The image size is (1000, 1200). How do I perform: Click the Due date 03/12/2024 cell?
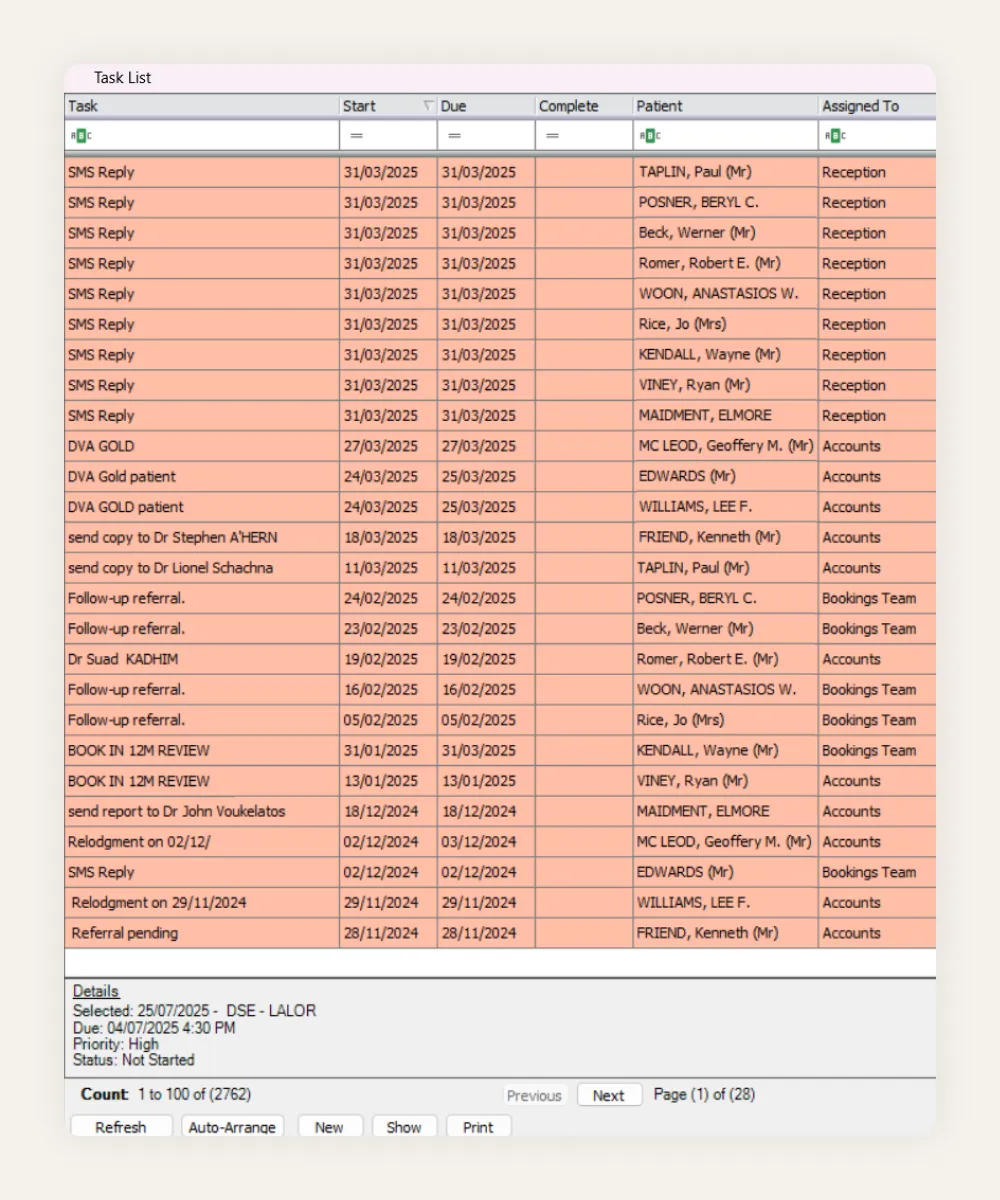point(486,842)
